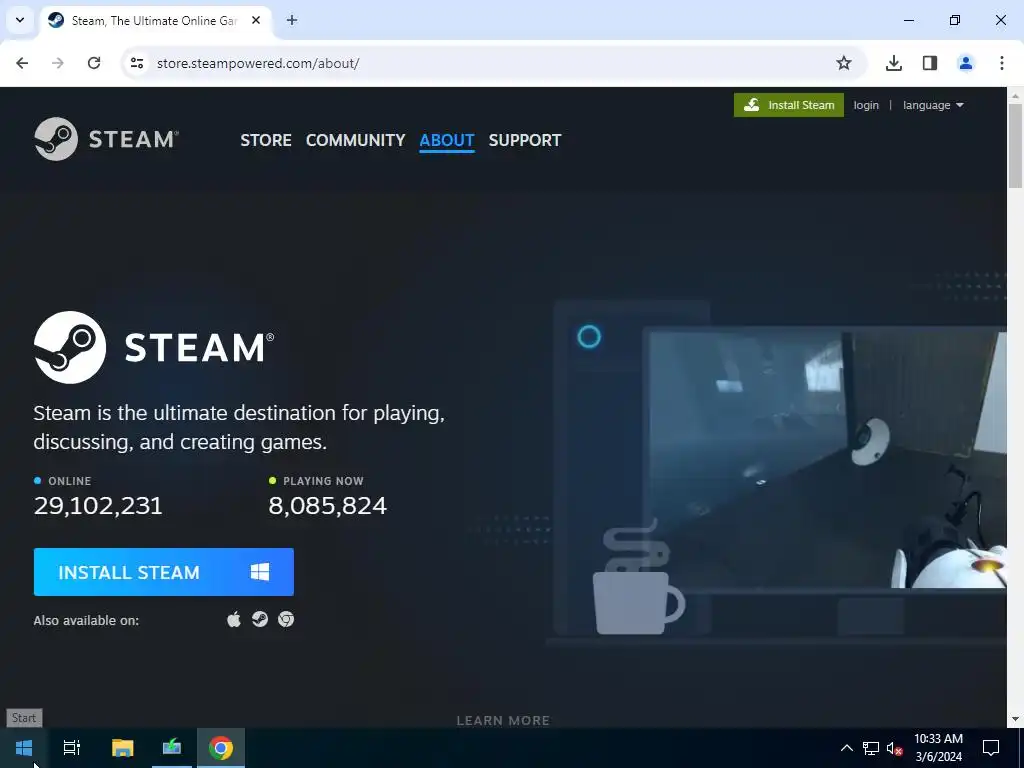Open the macOS download Apple icon
Viewport: 1024px width, 768px height.
coord(234,619)
